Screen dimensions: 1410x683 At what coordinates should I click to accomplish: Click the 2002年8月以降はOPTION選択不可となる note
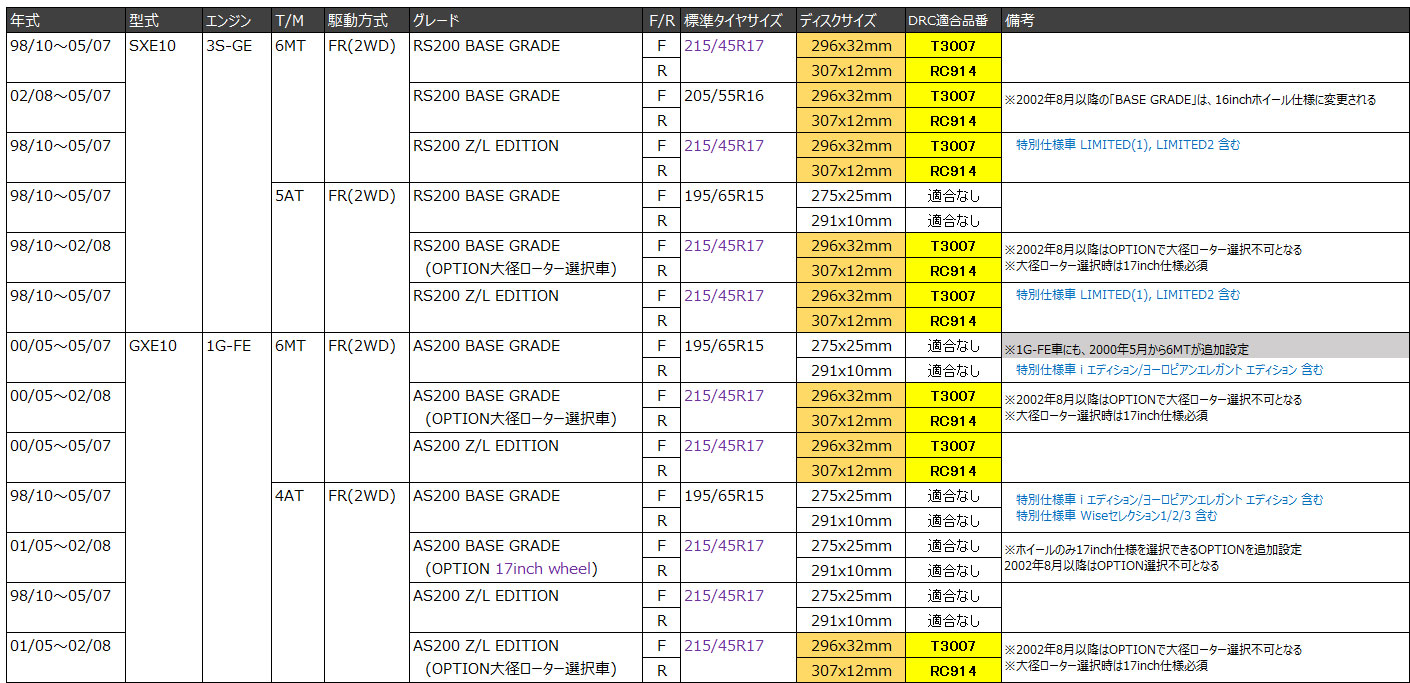pos(1111,565)
